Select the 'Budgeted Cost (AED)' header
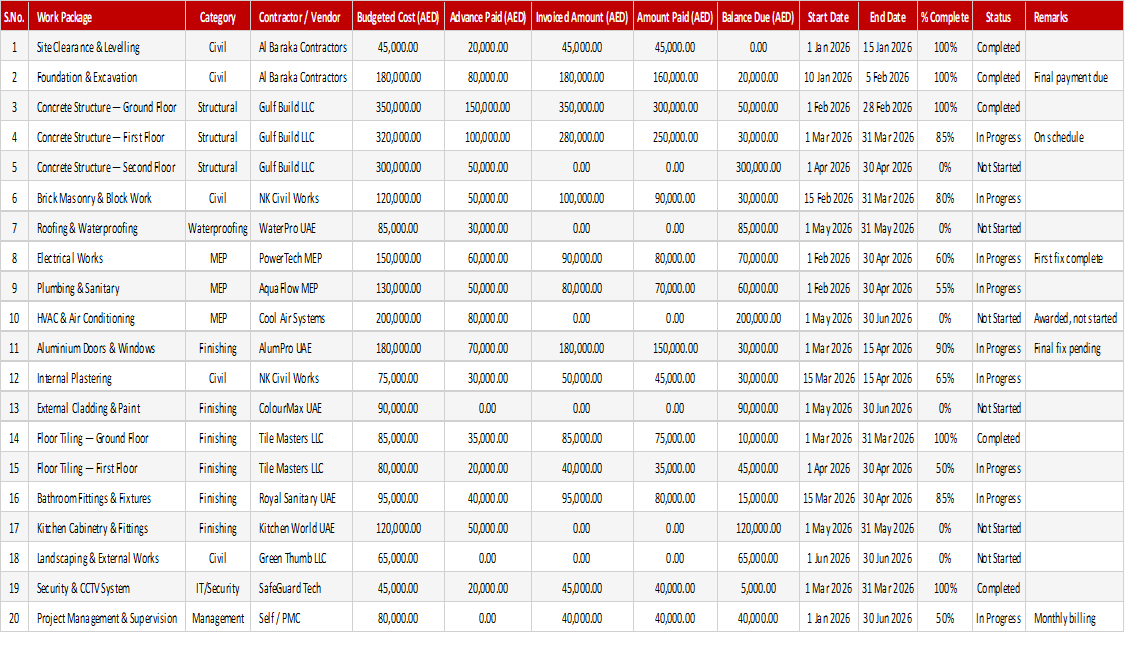 click(397, 17)
